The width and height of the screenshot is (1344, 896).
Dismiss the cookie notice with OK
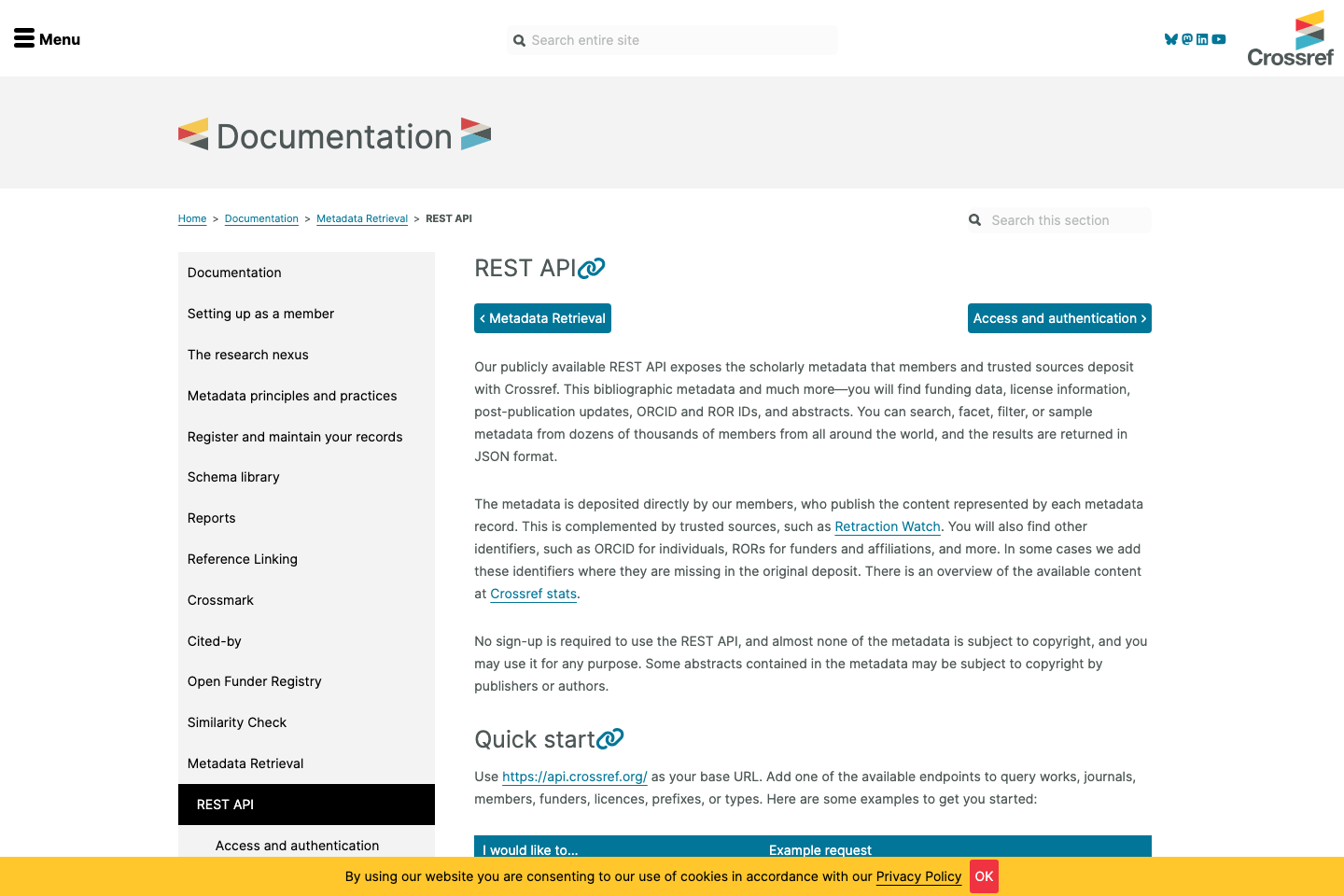pos(984,876)
